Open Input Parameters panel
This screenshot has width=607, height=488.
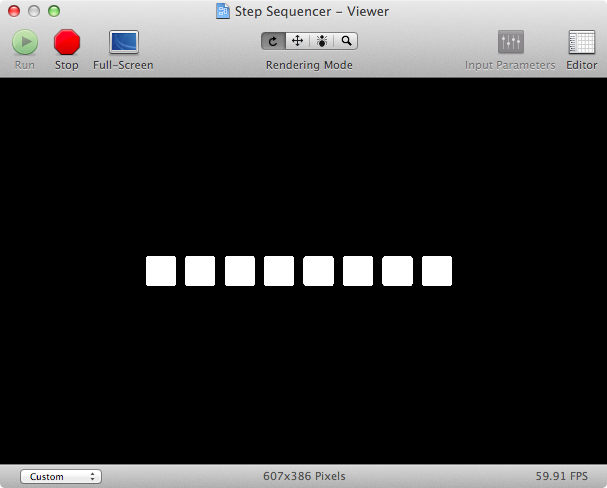click(511, 42)
